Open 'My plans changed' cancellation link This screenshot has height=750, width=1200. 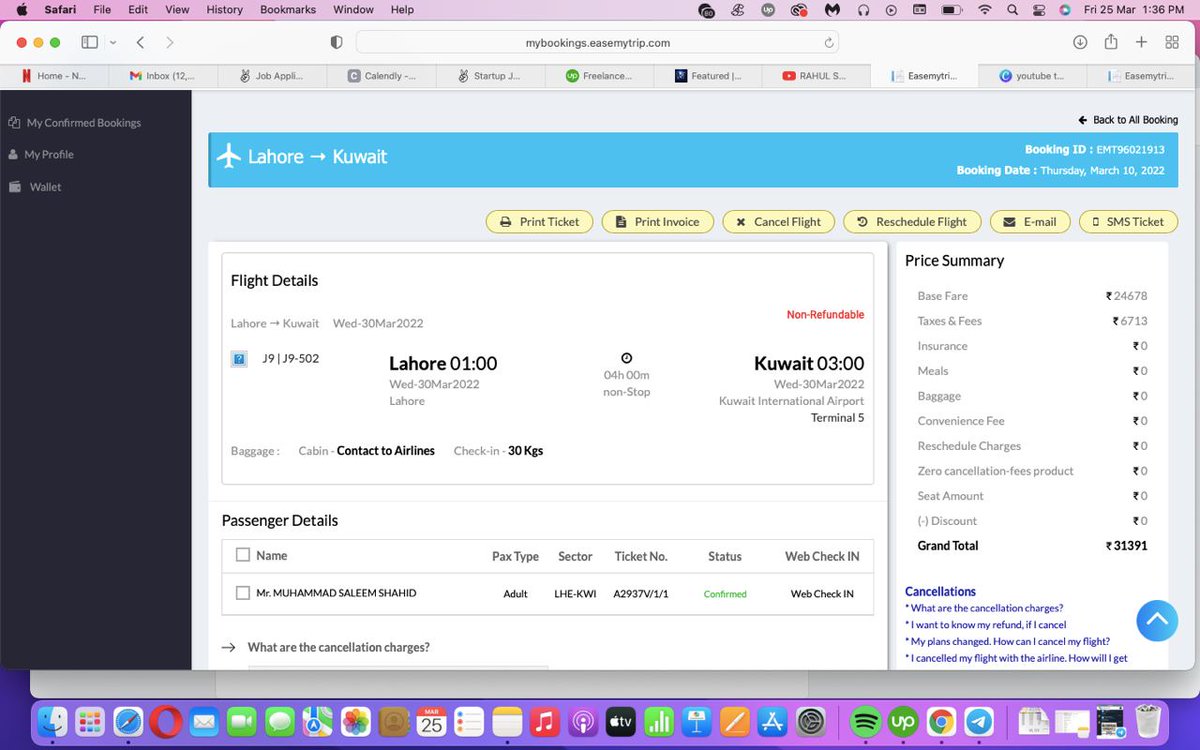(x=1007, y=642)
